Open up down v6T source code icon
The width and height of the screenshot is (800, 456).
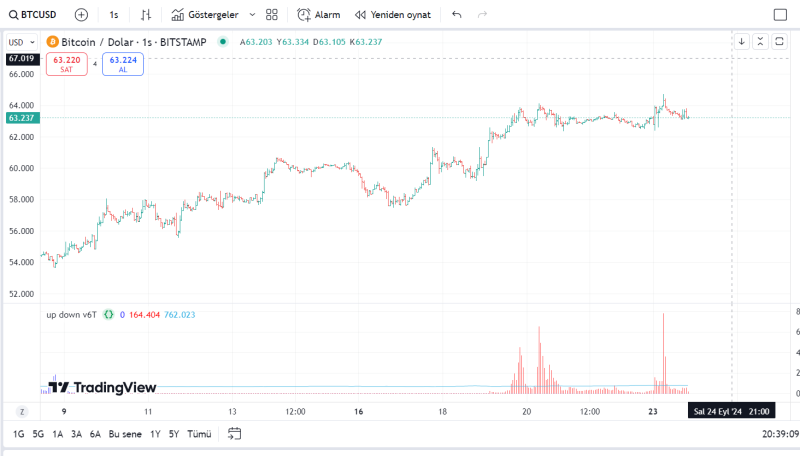109,314
